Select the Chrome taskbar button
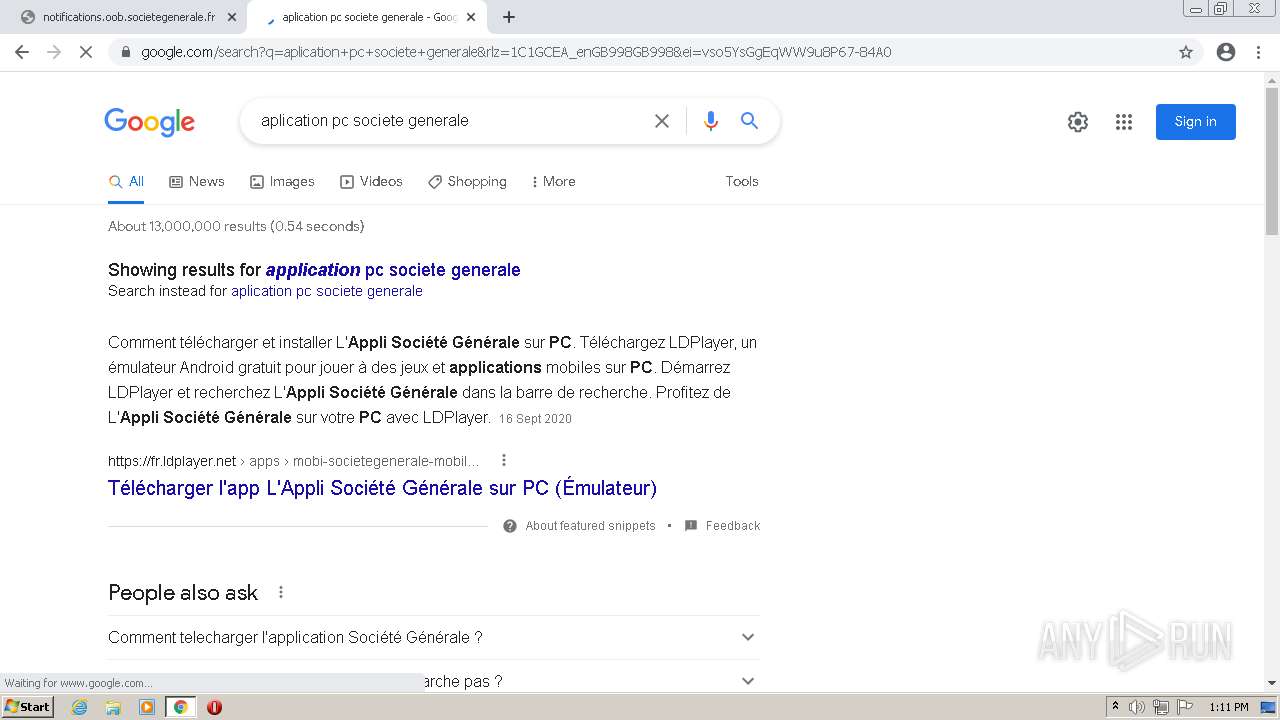Image resolution: width=1280 pixels, height=720 pixels. pyautogui.click(x=180, y=707)
